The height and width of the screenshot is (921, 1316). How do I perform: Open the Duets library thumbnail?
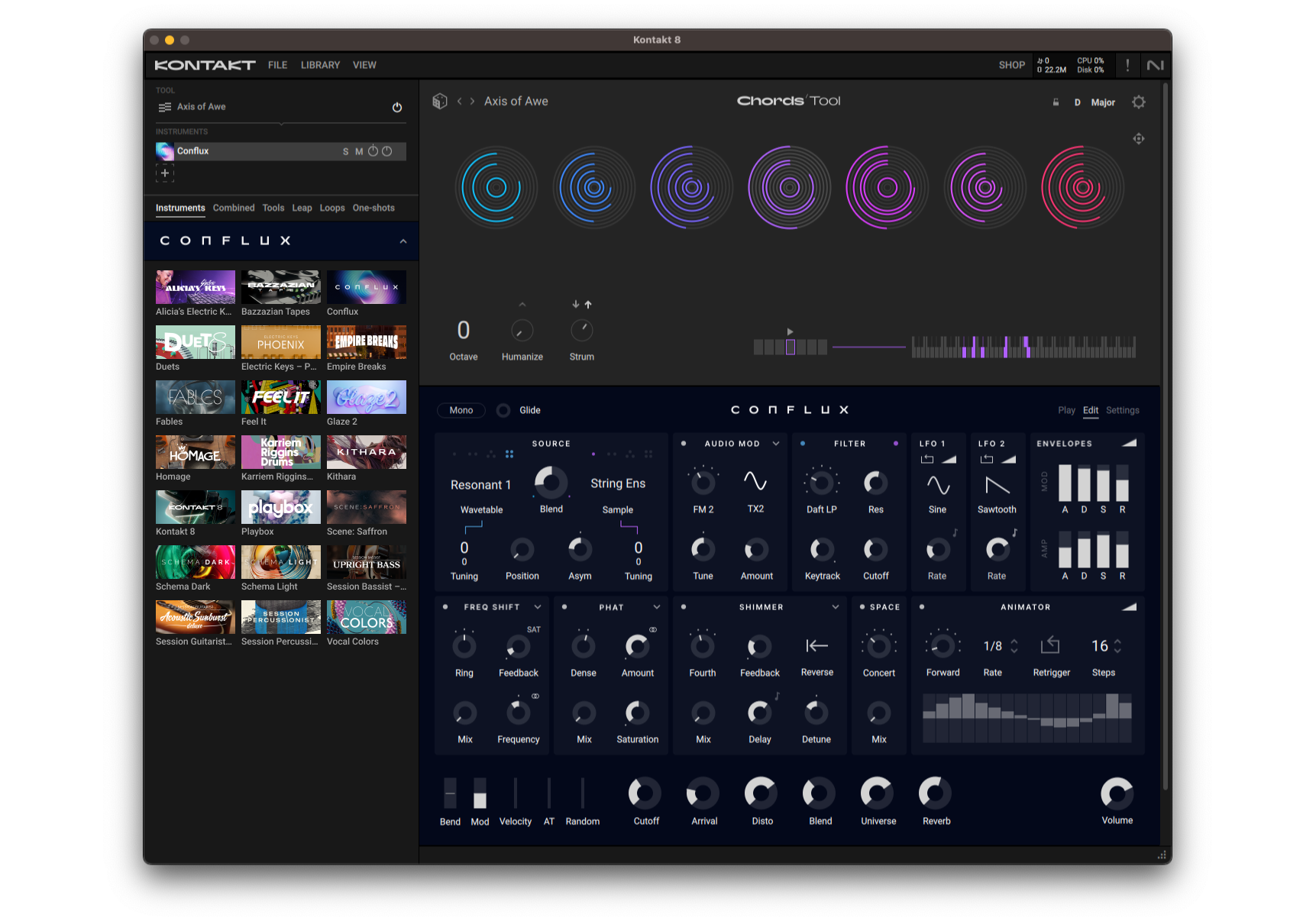pos(196,342)
